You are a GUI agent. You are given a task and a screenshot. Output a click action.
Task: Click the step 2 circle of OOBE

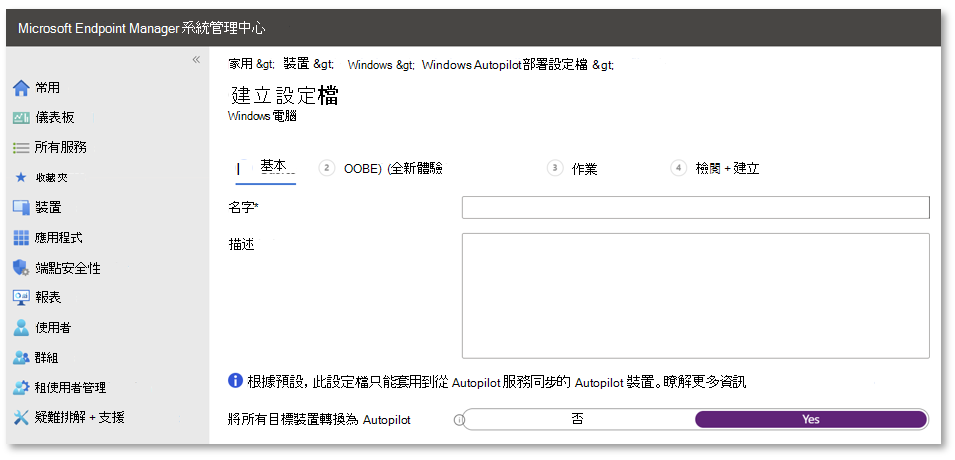[x=327, y=168]
